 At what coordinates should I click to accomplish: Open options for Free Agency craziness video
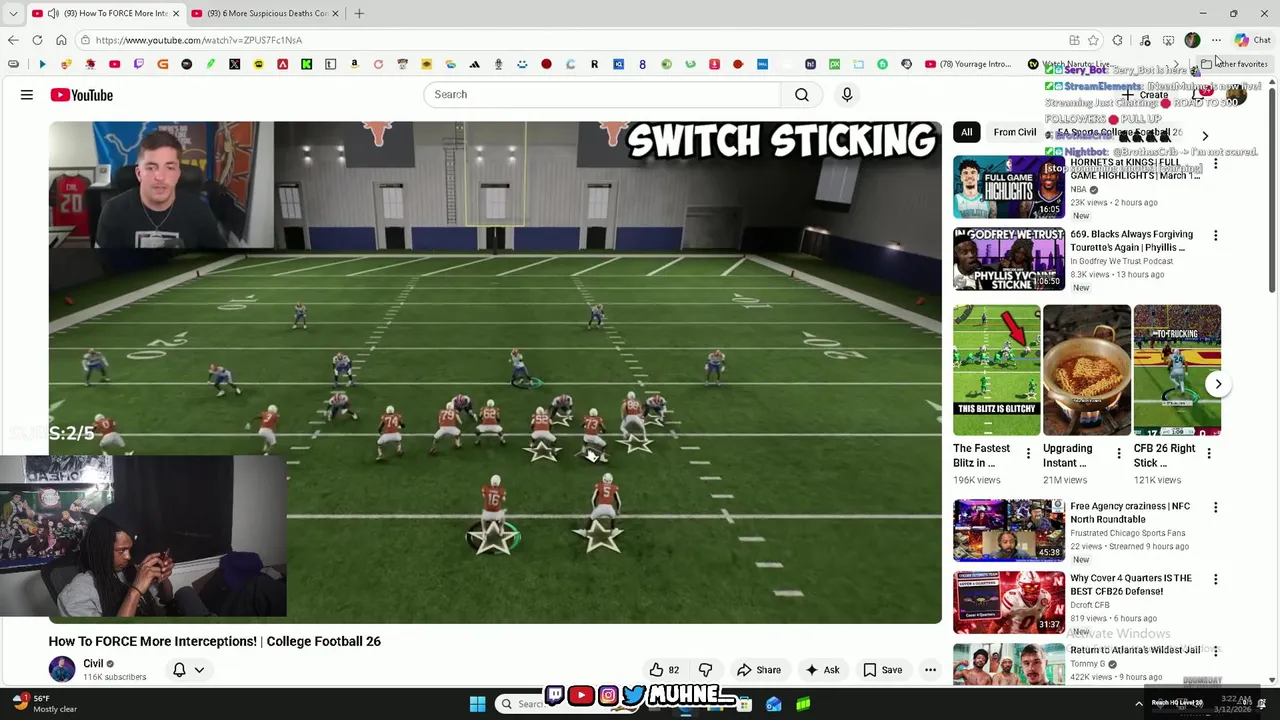(x=1215, y=508)
